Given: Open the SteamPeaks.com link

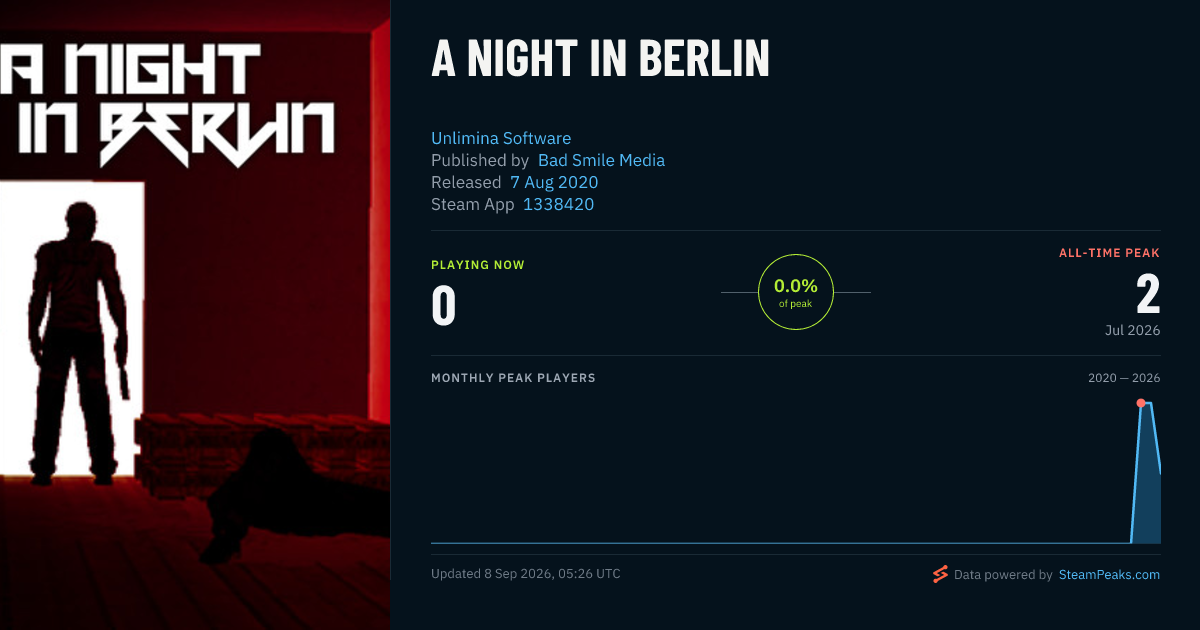Looking at the screenshot, I should pyautogui.click(x=1109, y=575).
